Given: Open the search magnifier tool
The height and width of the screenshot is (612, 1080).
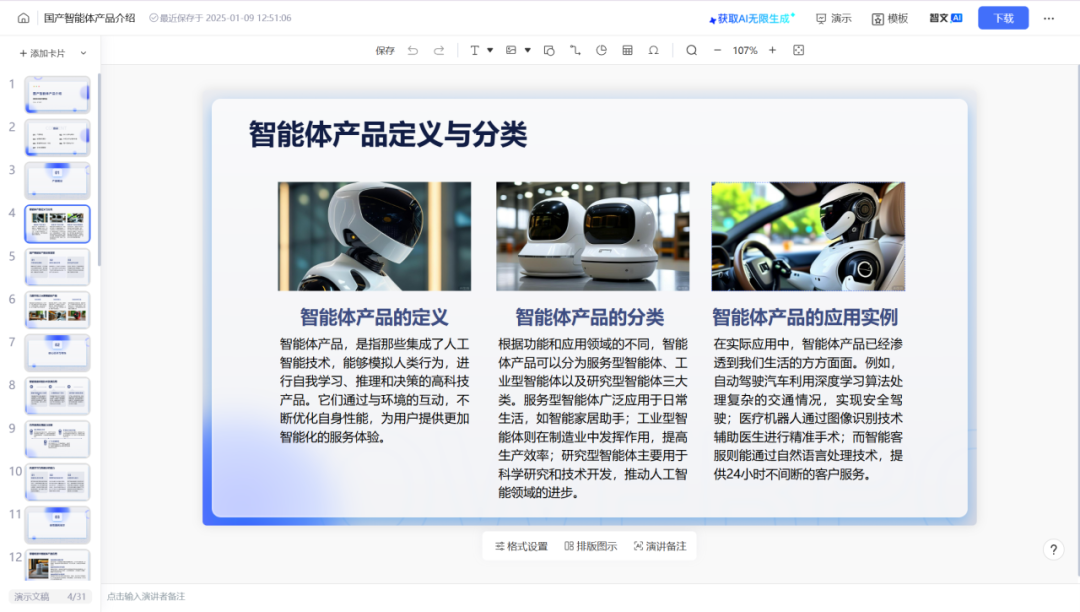Looking at the screenshot, I should click(692, 50).
